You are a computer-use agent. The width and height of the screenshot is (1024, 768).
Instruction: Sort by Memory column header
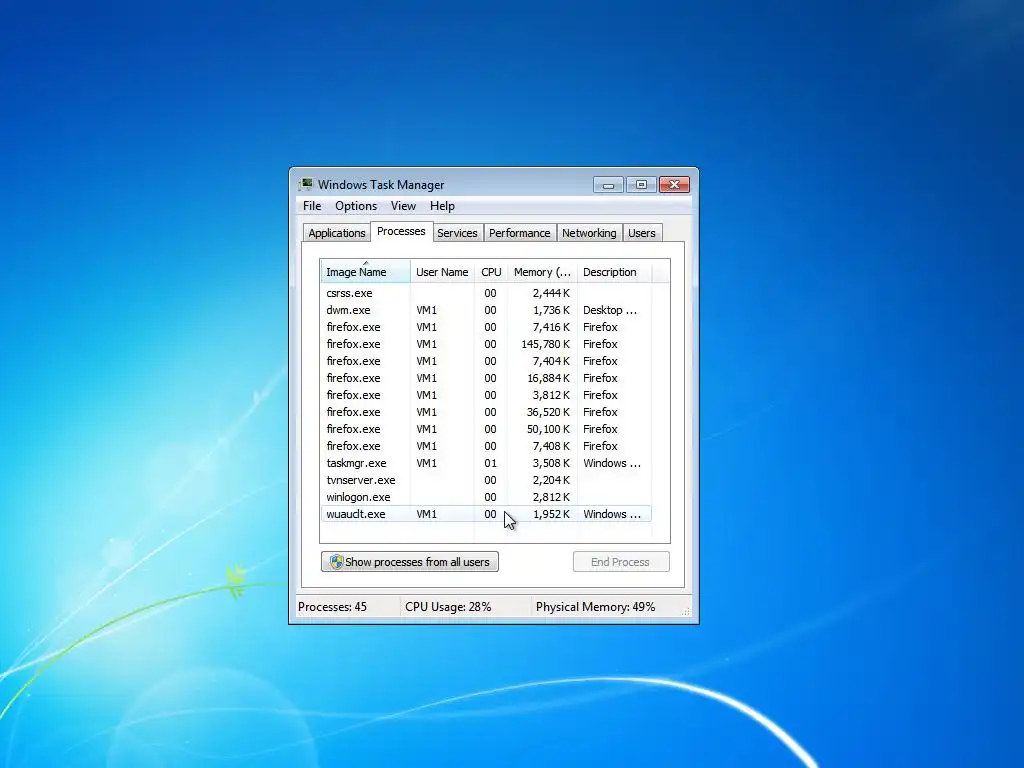click(x=542, y=272)
